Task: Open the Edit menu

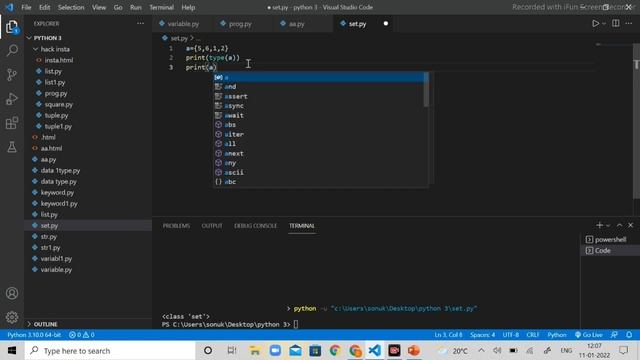Action: tap(44, 7)
